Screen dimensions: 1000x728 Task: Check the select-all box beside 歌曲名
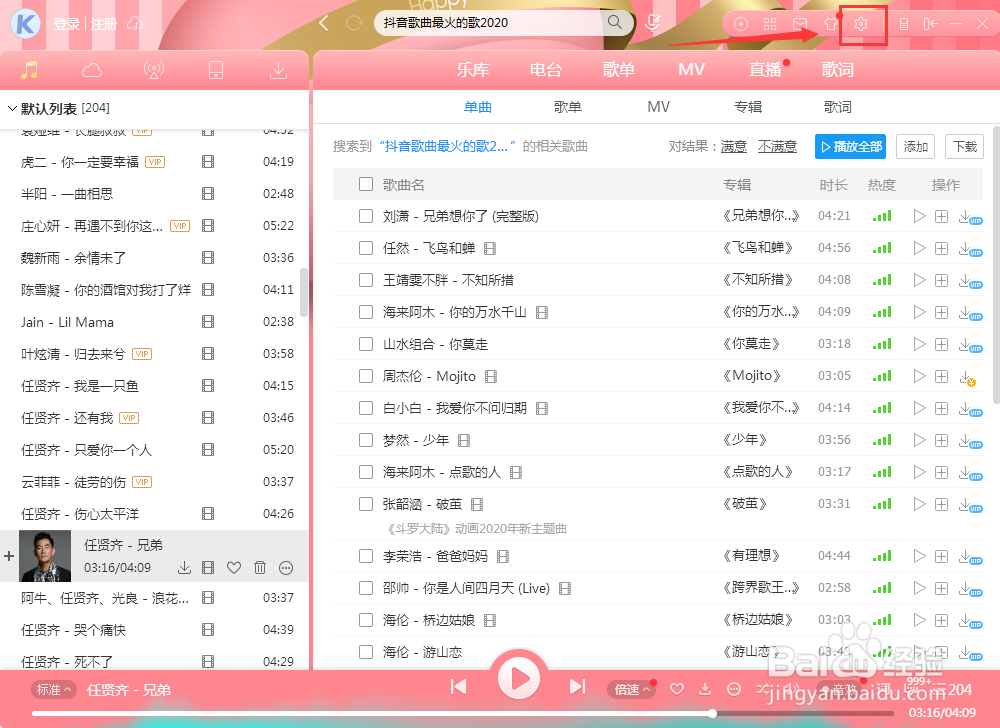pos(365,184)
